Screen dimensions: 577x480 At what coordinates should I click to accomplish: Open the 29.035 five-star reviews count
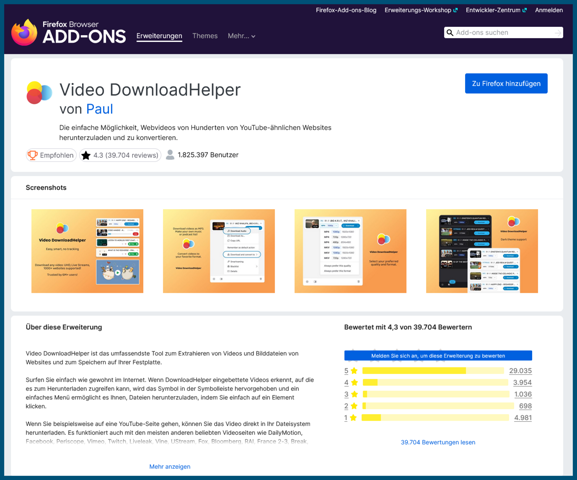520,371
